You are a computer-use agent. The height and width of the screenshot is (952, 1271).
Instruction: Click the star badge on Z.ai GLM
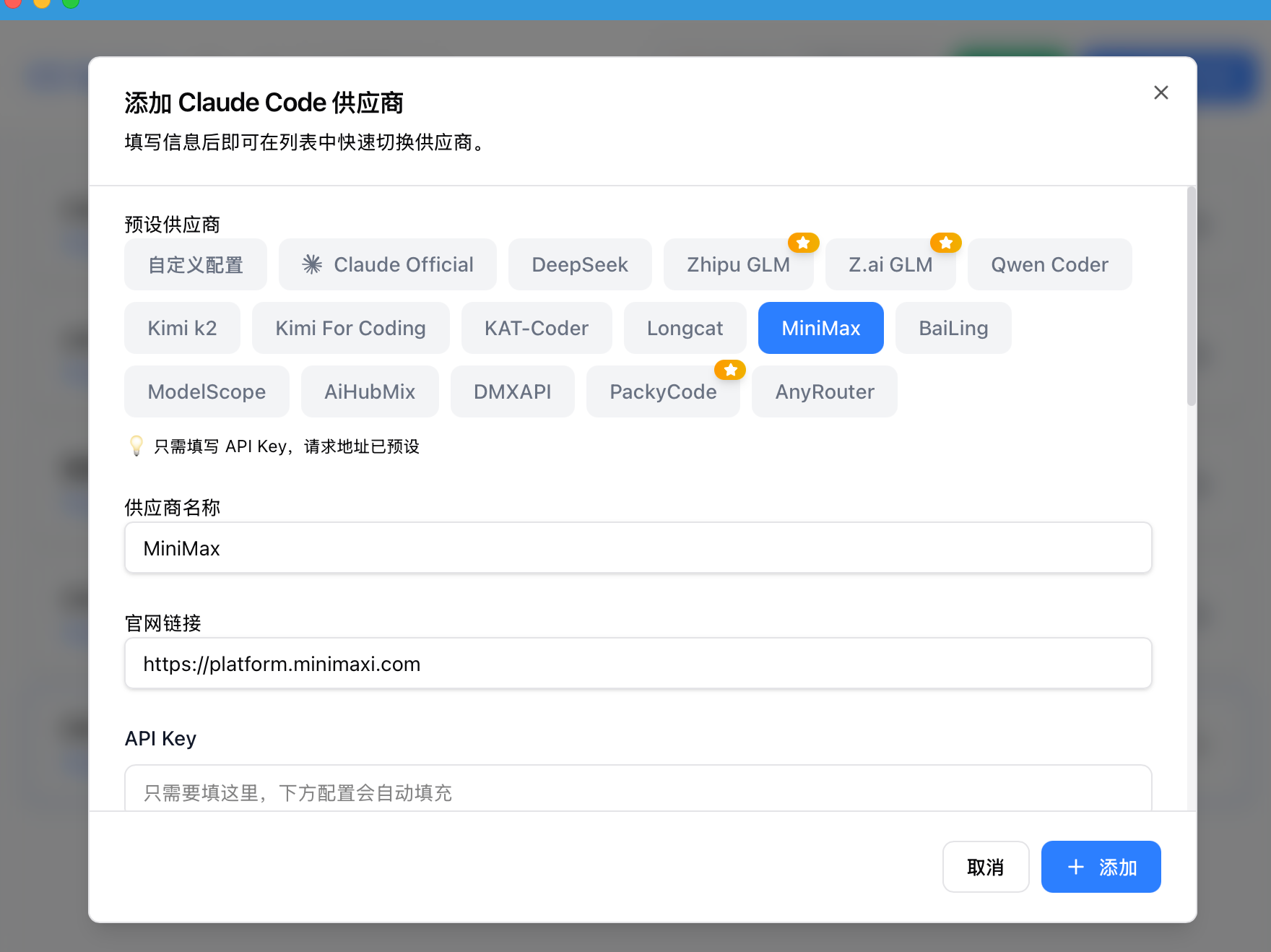point(945,243)
